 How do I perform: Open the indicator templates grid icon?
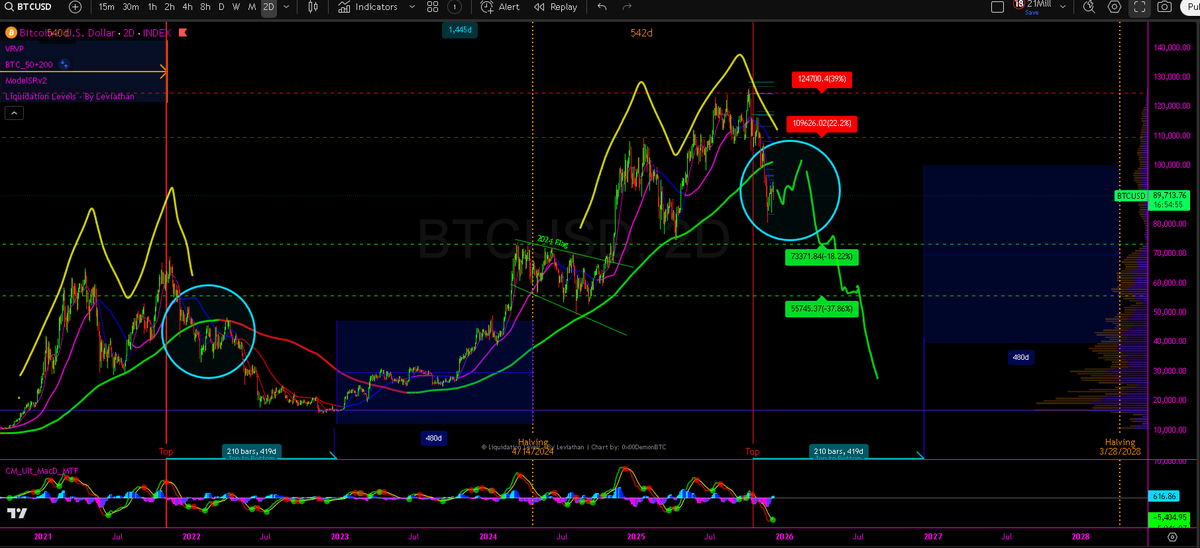click(433, 7)
